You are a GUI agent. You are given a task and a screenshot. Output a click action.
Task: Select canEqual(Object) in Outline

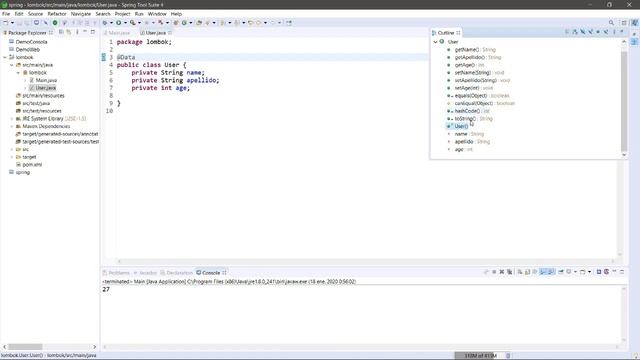tap(473, 103)
